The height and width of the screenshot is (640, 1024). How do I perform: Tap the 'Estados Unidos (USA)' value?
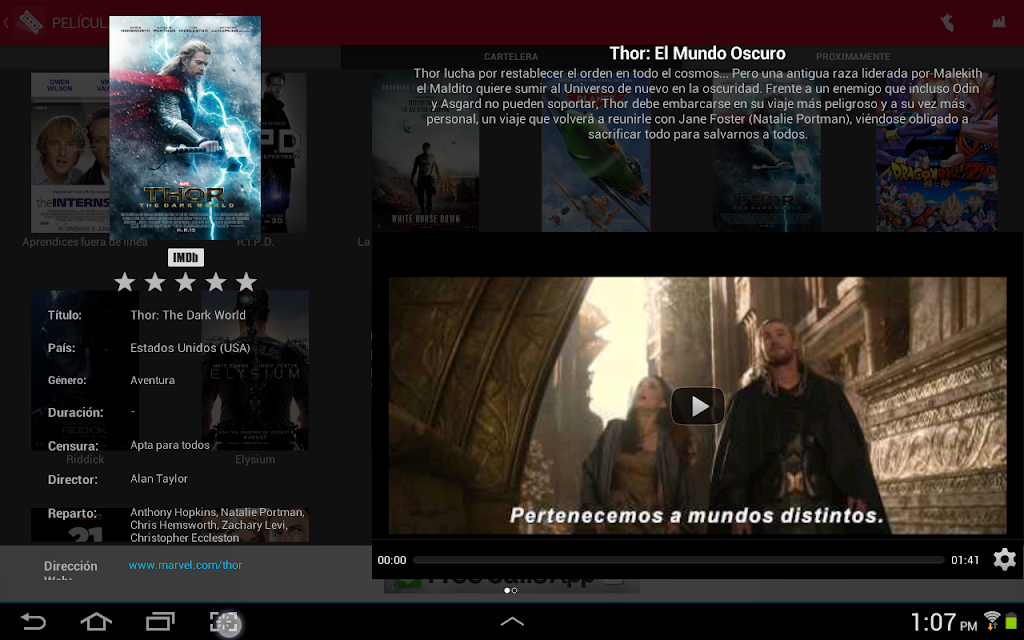[190, 347]
